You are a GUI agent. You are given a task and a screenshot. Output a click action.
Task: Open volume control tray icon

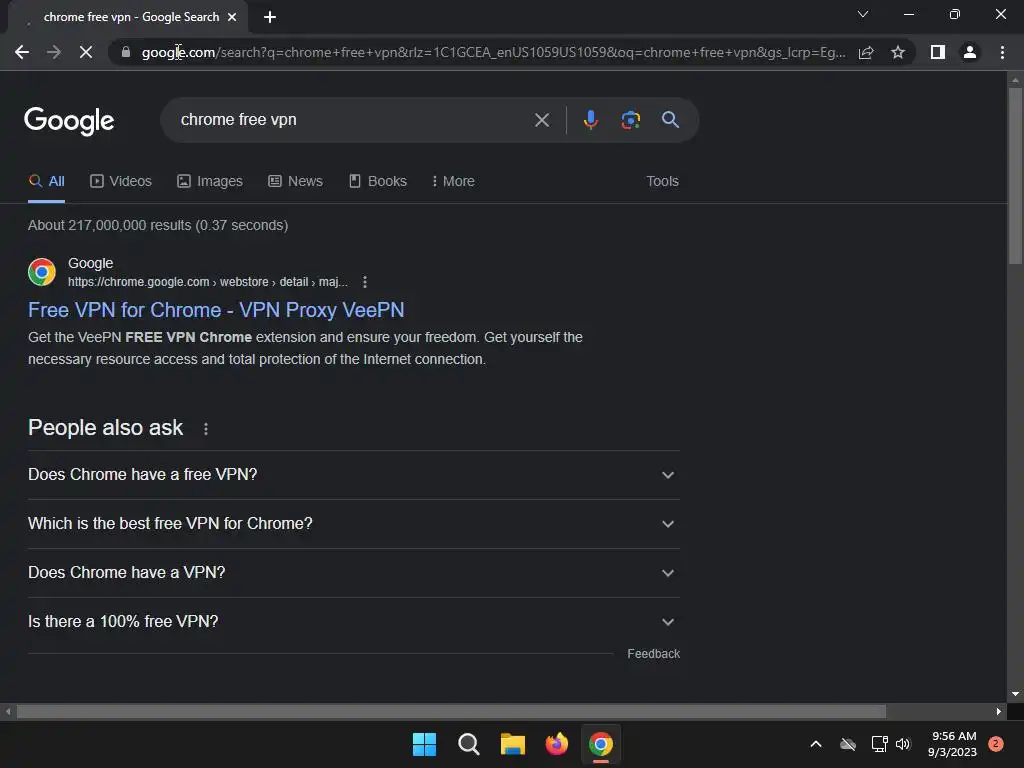click(x=903, y=744)
